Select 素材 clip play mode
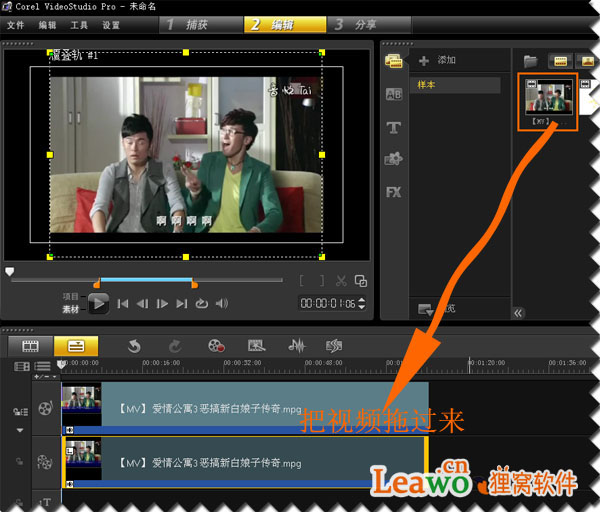This screenshot has width=600, height=512. 71,309
